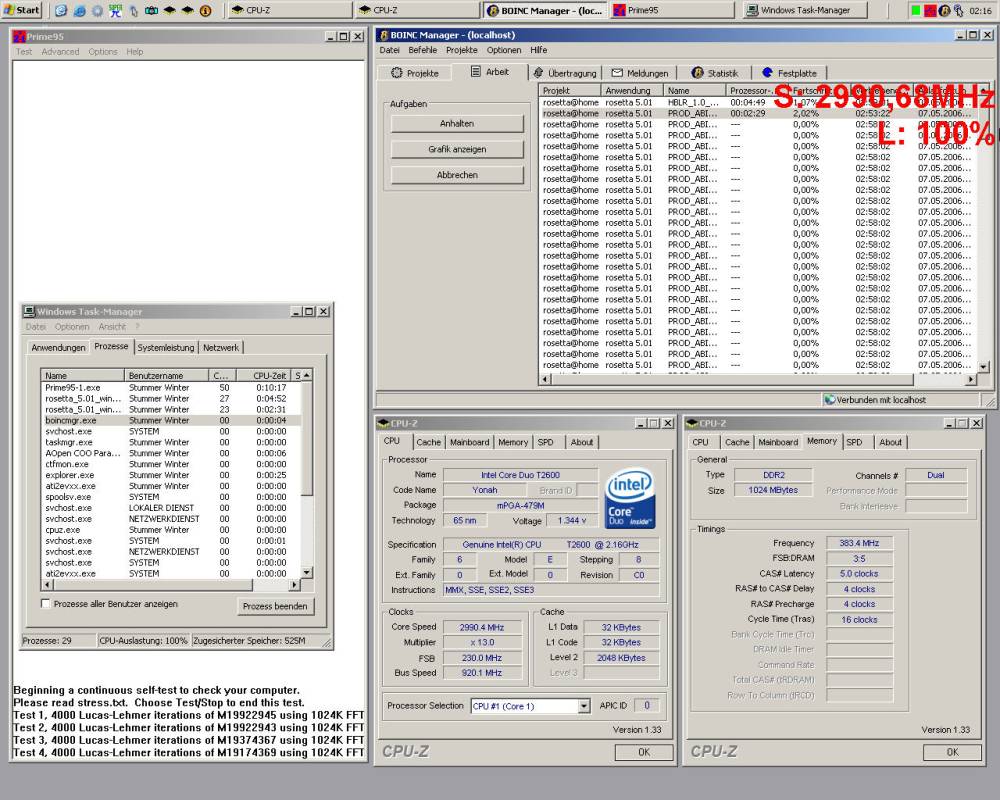
Task: Open the SPD tab in the left CPU-Z
Action: 545,441
